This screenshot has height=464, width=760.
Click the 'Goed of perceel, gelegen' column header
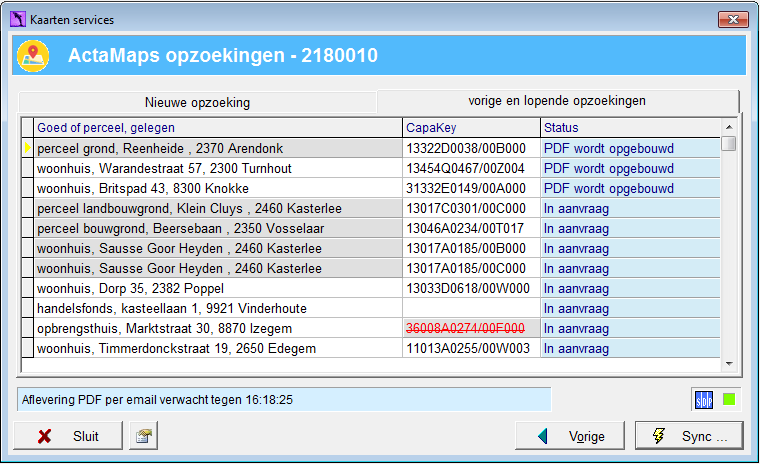point(218,128)
